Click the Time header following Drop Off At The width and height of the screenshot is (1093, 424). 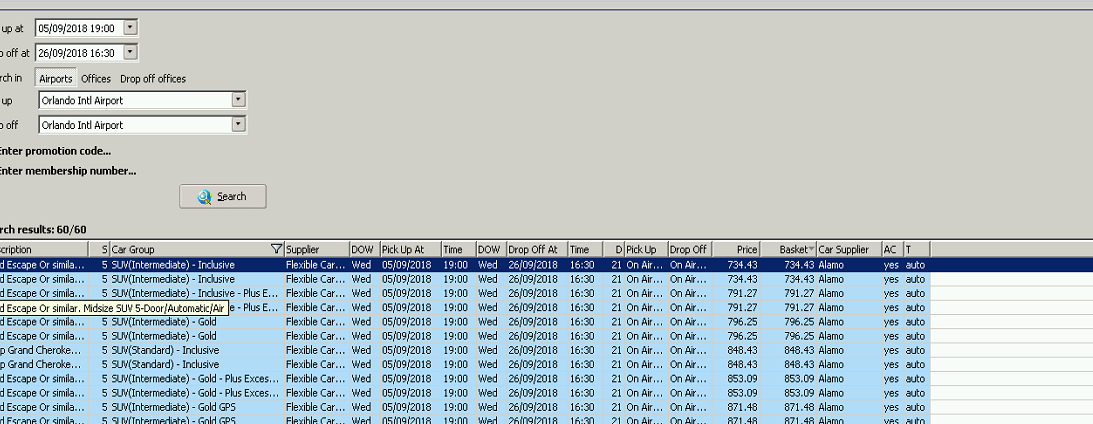(585, 249)
